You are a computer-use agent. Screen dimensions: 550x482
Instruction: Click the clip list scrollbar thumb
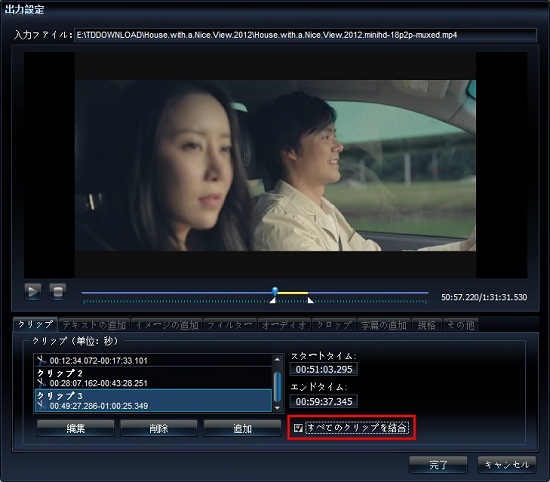pos(277,387)
